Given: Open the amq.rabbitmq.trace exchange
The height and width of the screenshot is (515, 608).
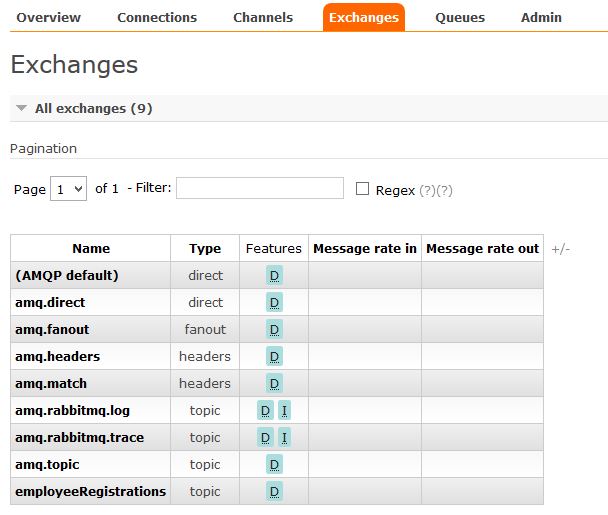Looking at the screenshot, I should point(79,437).
